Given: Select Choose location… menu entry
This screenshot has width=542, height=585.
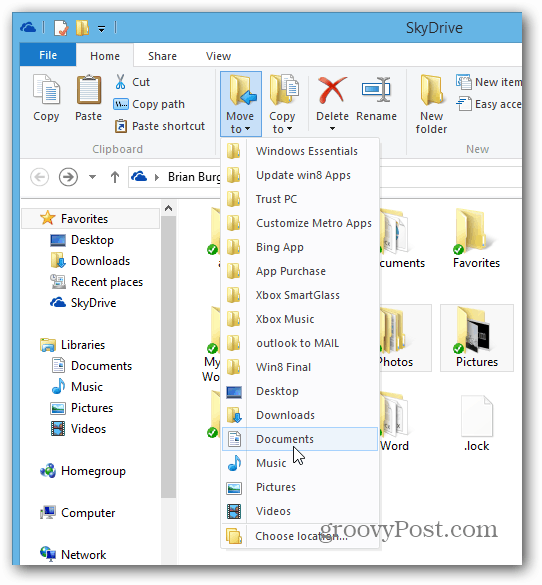Looking at the screenshot, I should point(300,536).
